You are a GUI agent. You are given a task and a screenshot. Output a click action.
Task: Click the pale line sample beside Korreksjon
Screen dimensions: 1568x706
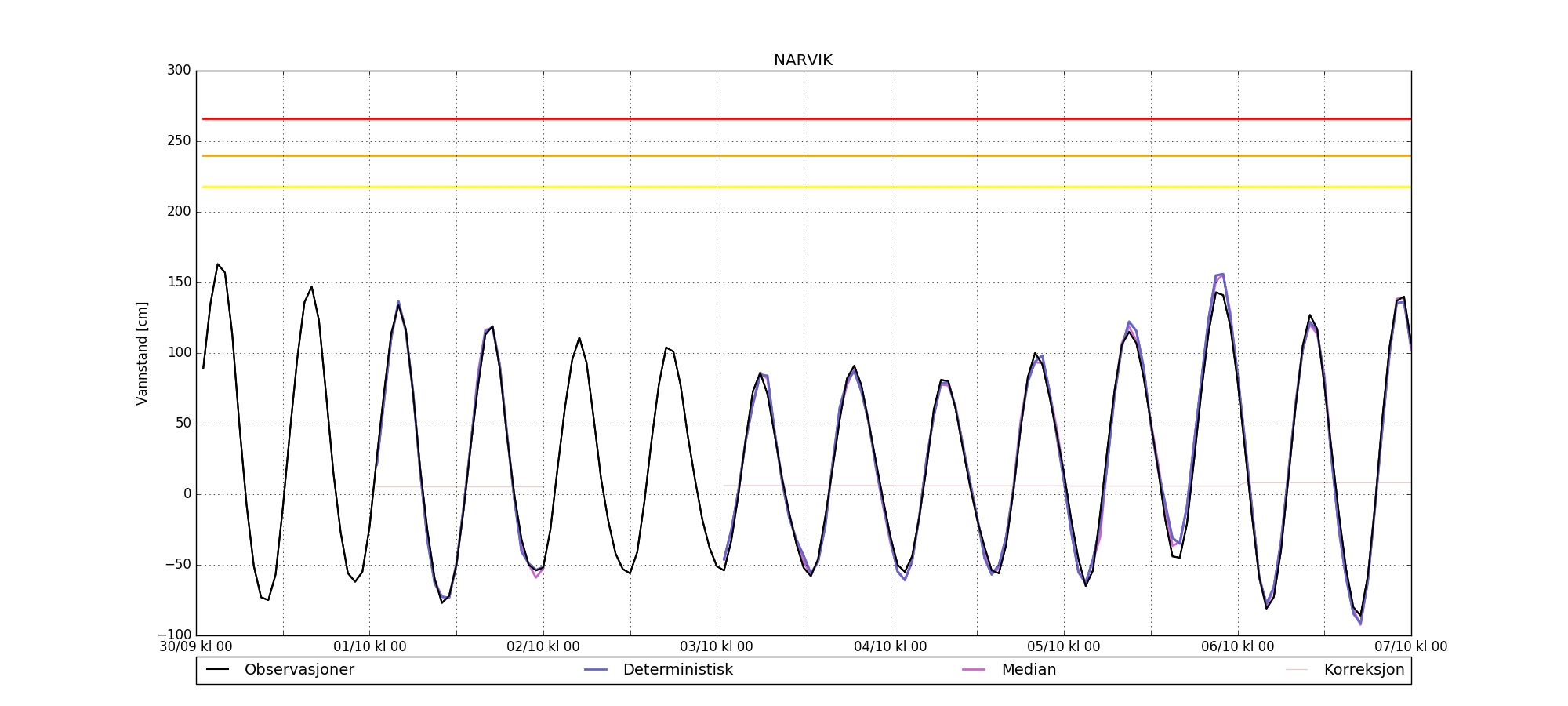pyautogui.click(x=1297, y=670)
